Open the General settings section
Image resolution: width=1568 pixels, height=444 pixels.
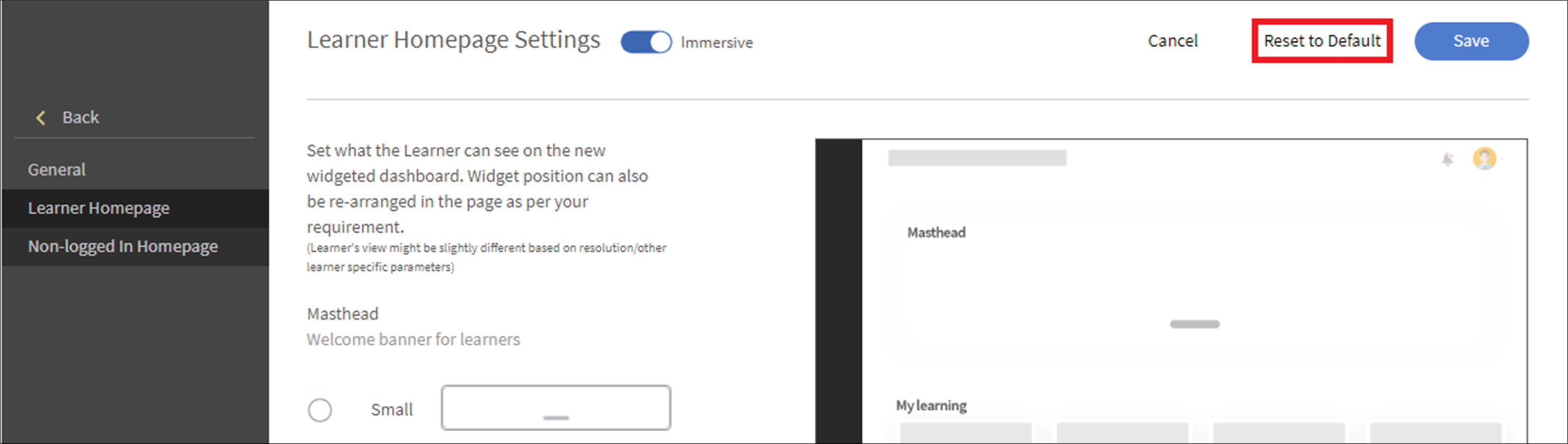[56, 169]
